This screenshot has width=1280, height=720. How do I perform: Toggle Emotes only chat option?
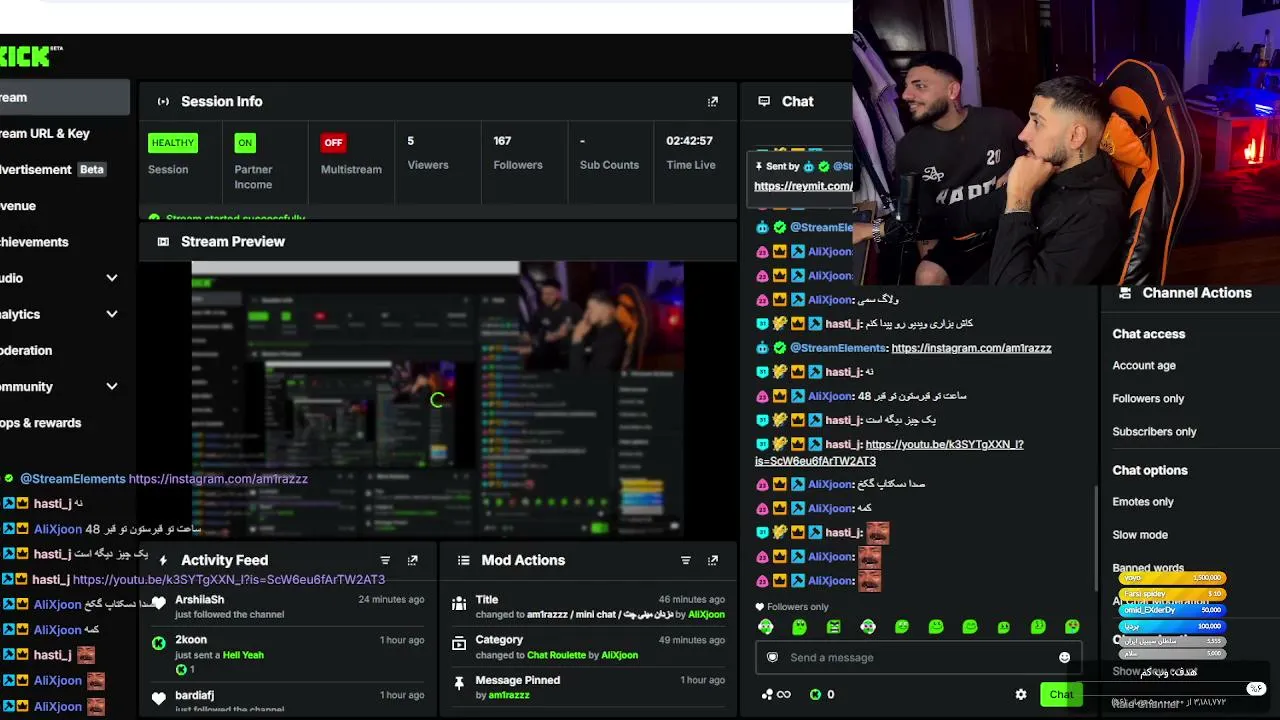click(1143, 501)
